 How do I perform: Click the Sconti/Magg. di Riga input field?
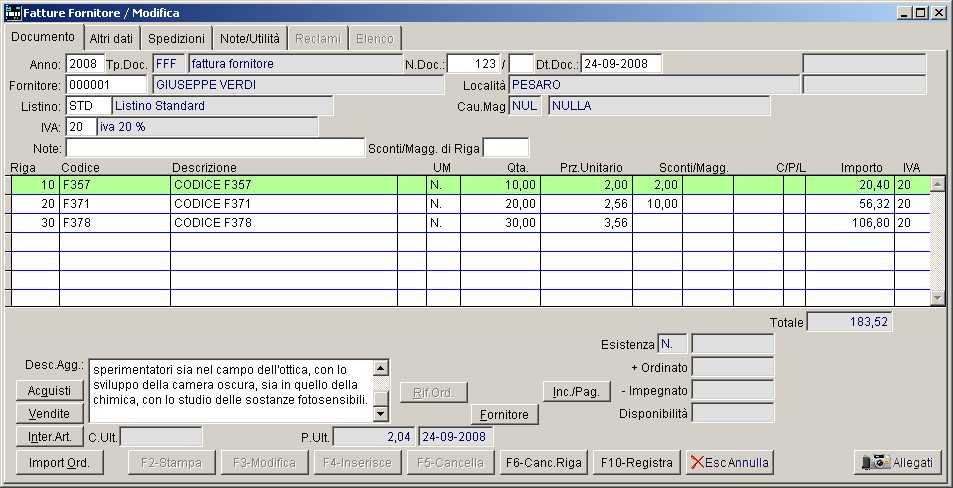(x=506, y=148)
